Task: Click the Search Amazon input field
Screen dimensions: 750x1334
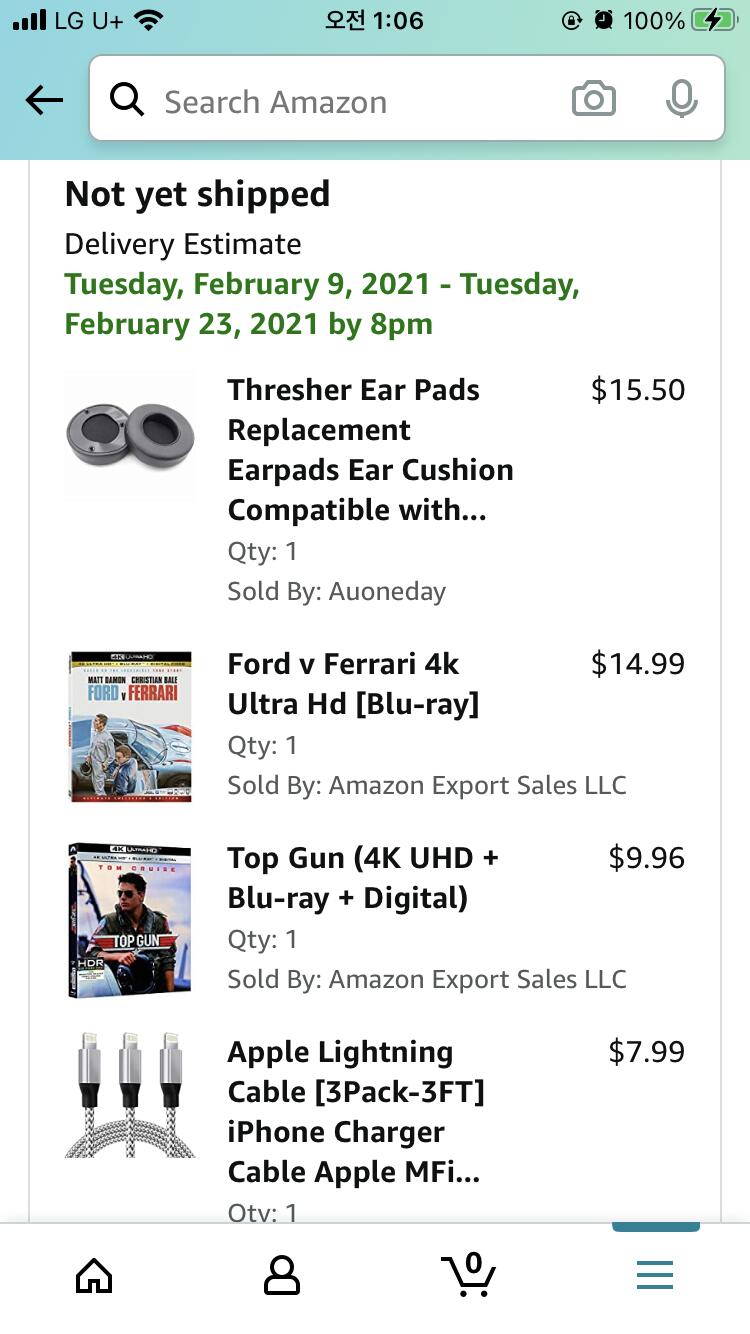Action: (350, 101)
